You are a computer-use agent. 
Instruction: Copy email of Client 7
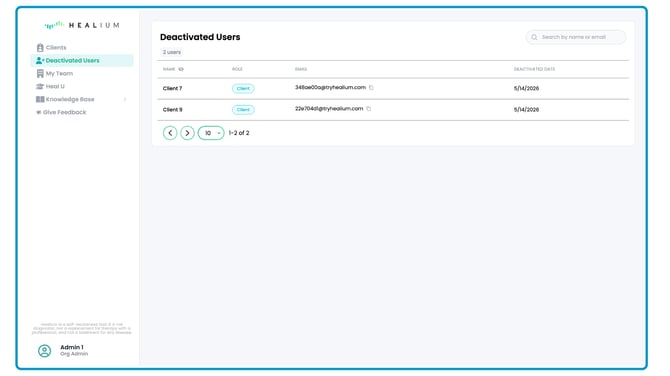coord(371,88)
